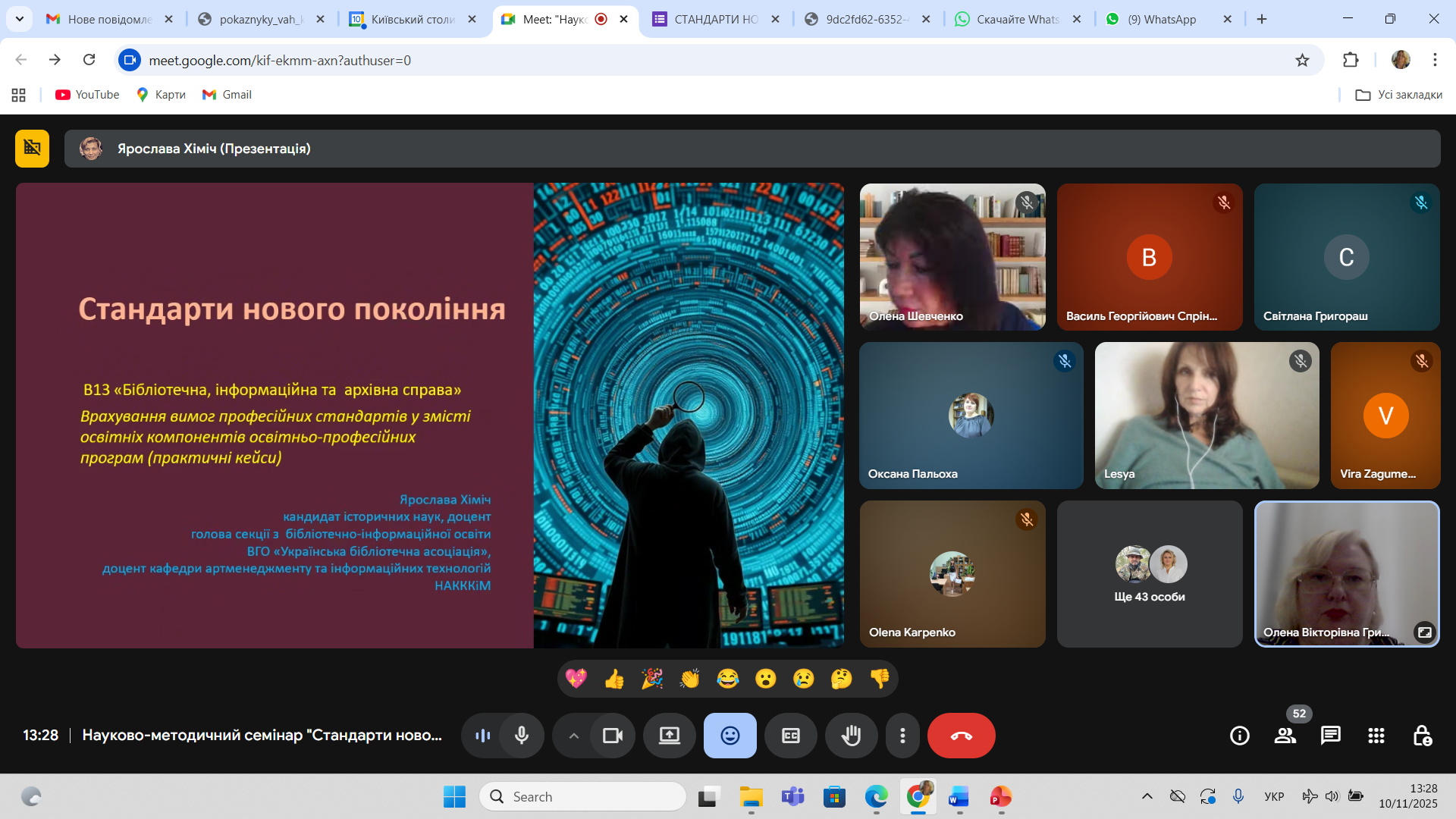Screen dimensions: 1456x819
Task: Open the activities grid icon
Action: tap(1376, 736)
